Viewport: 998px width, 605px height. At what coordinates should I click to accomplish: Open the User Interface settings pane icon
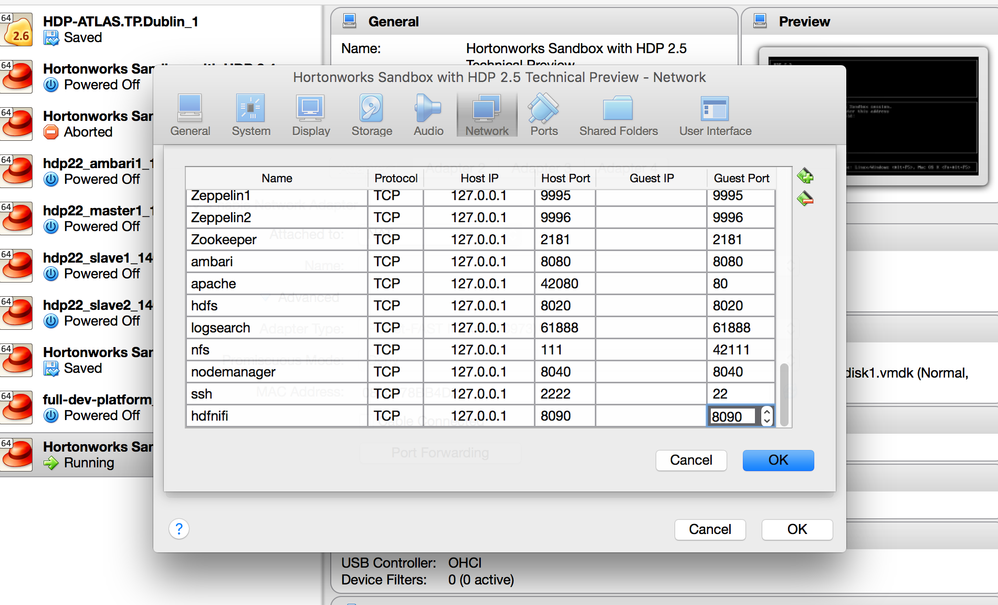[715, 115]
